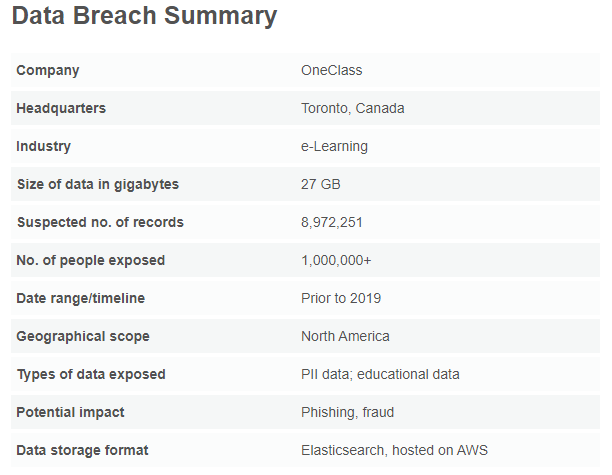This screenshot has height=475, width=612.
Task: Select the Prior to 2019 value
Action: click(x=341, y=298)
